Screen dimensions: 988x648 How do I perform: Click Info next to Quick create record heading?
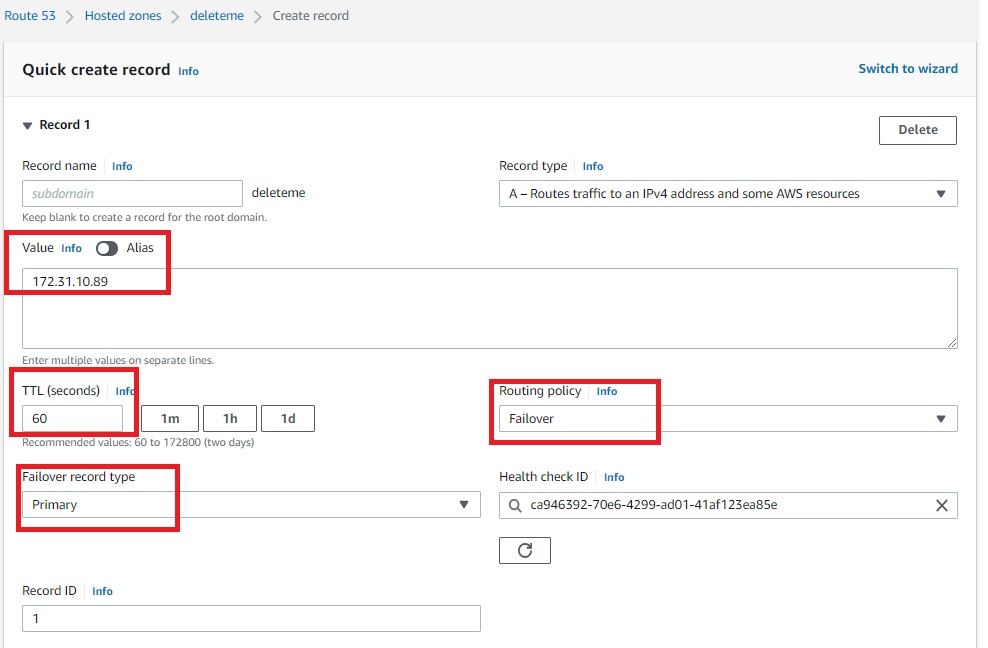click(188, 70)
